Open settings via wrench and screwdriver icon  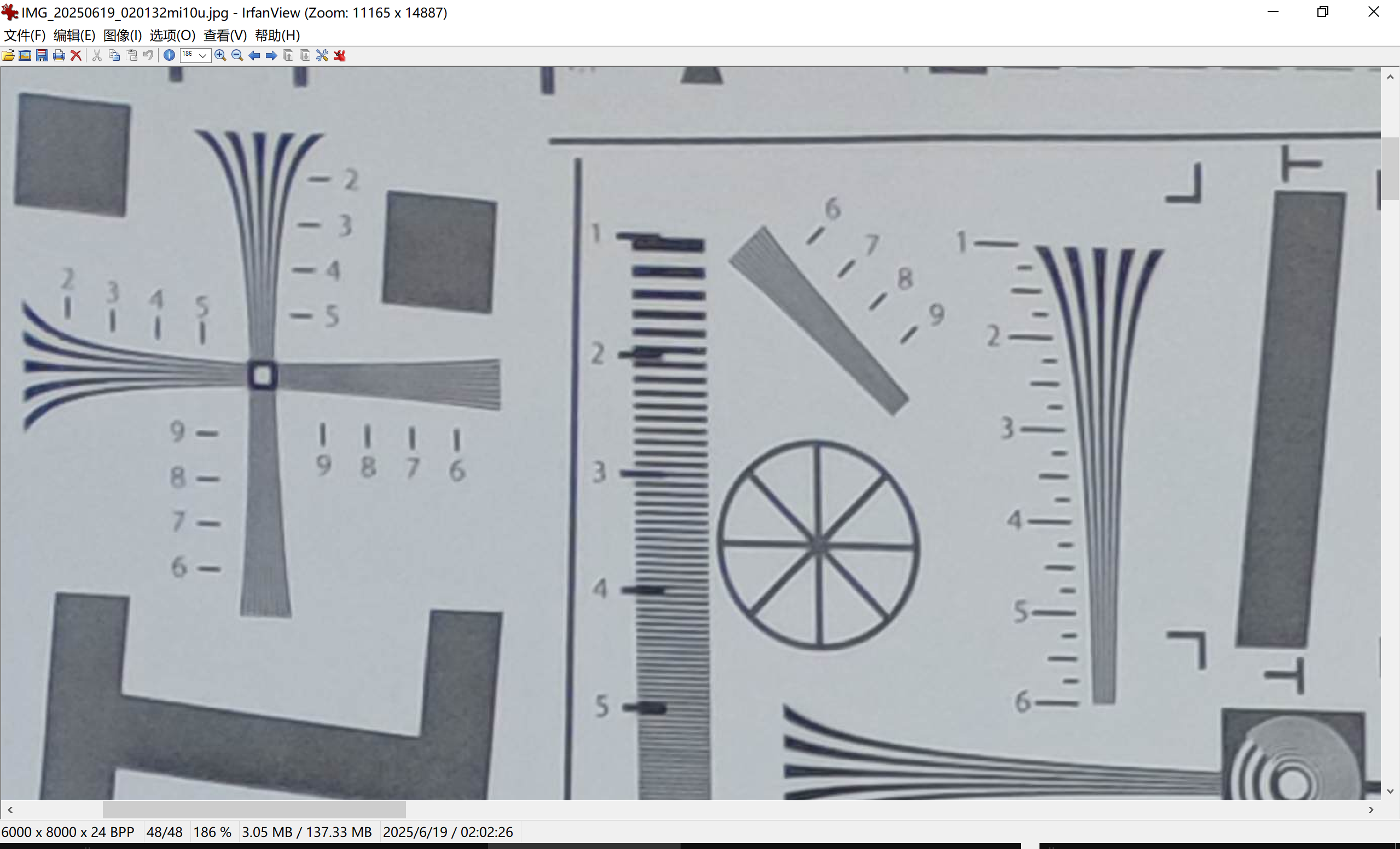(322, 55)
